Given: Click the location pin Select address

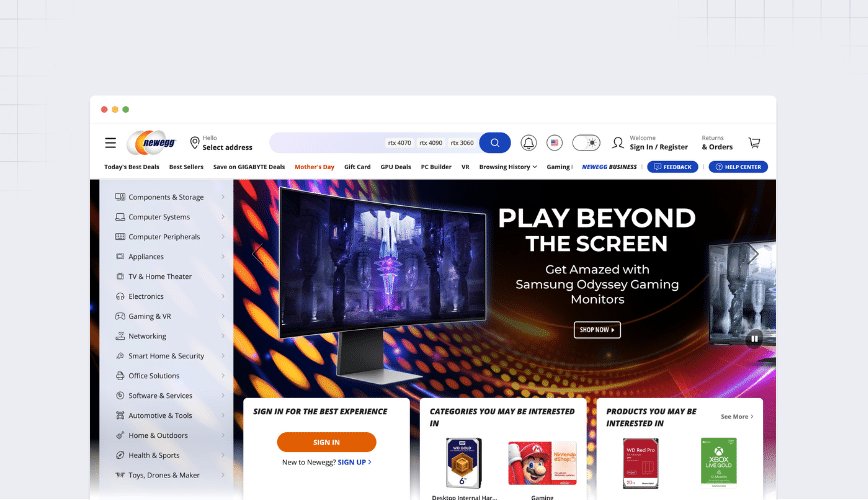Looking at the screenshot, I should click(x=221, y=143).
